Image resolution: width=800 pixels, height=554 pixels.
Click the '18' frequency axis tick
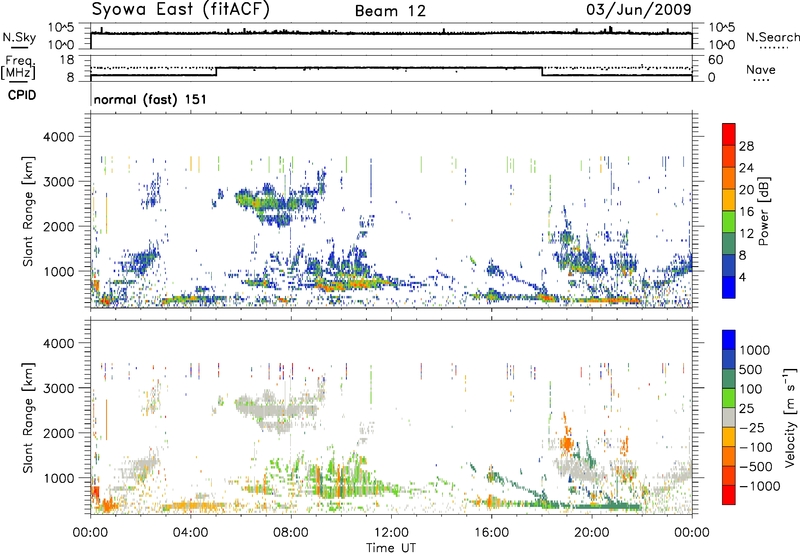[x=66, y=59]
